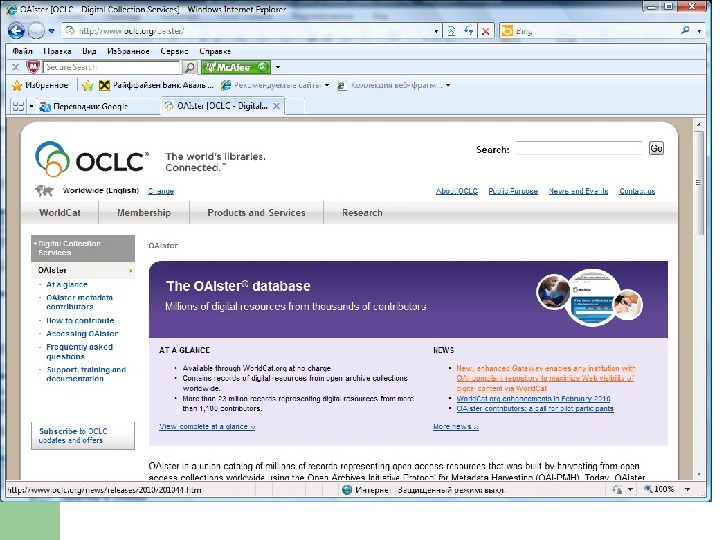The image size is (720, 540).
Task: Open the Правка menu
Action: [x=57, y=51]
